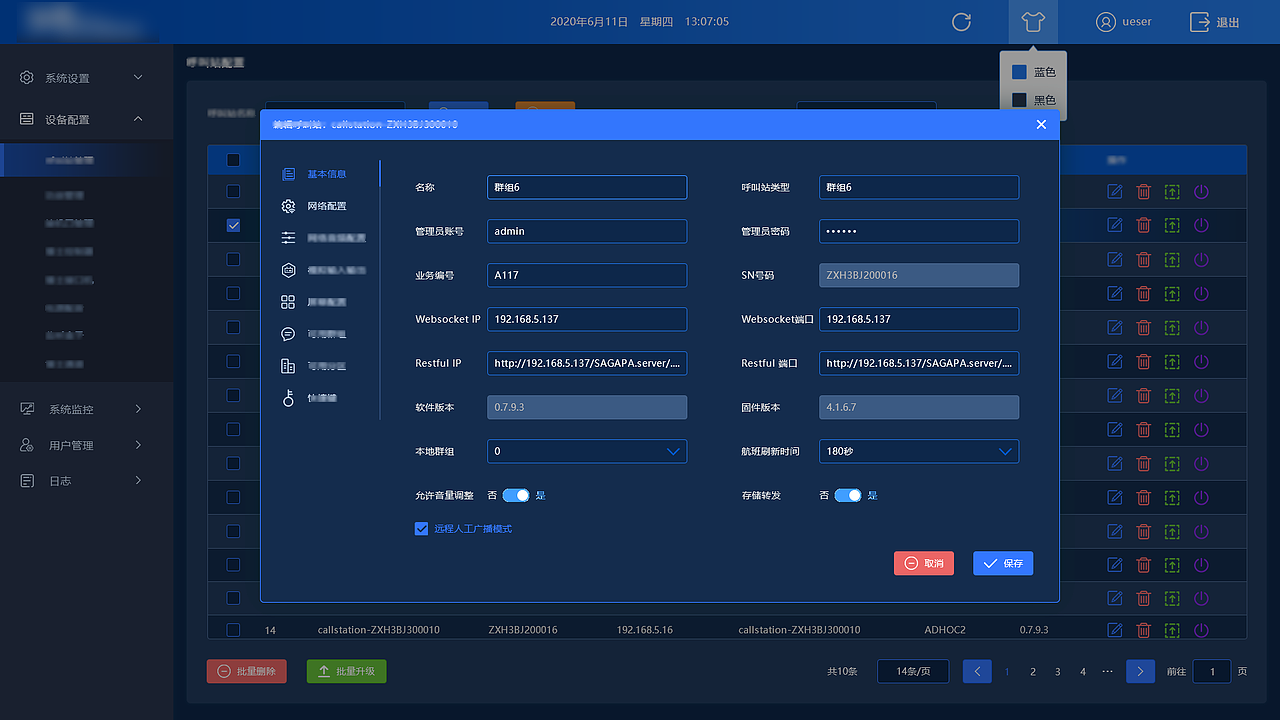This screenshot has width=1280, height=720.
Task: Open the 14条/页 page size dropdown
Action: 913,672
